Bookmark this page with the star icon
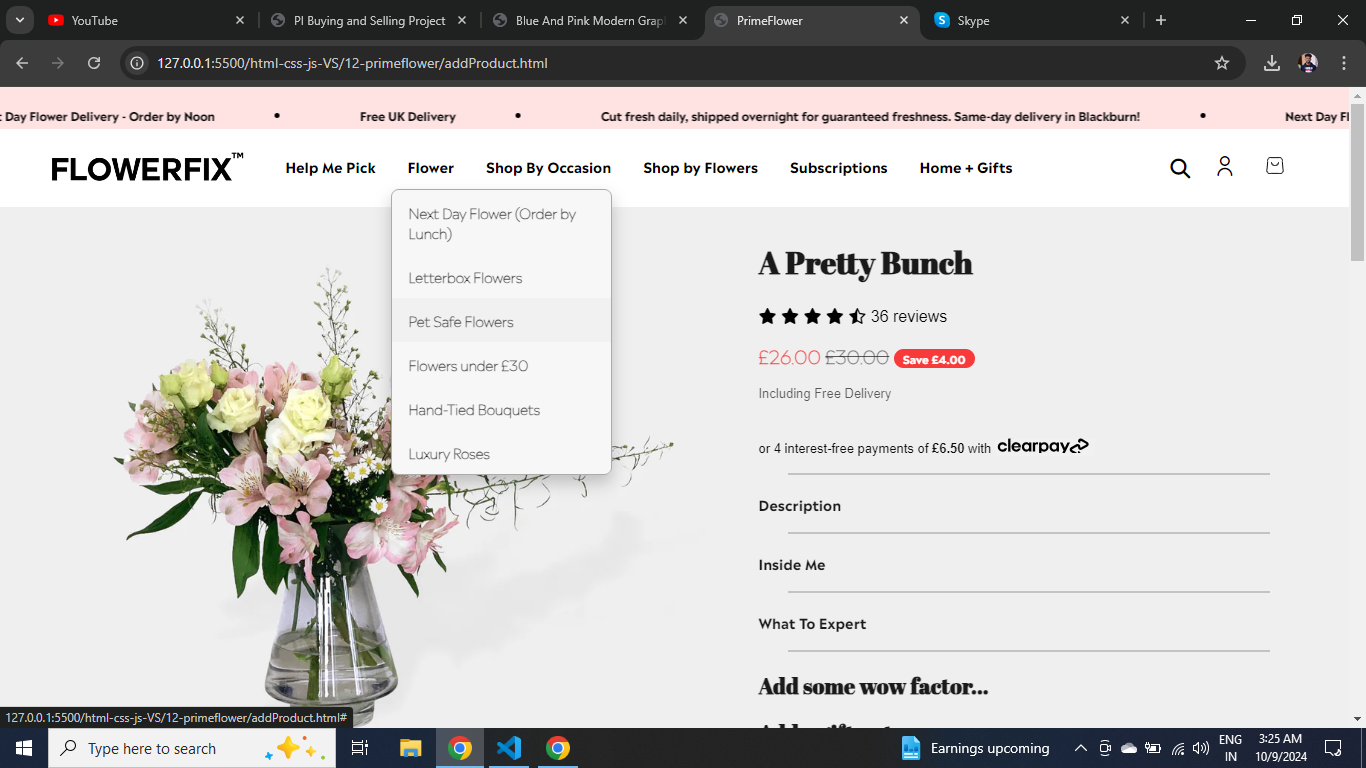This screenshot has width=1366, height=768. [1222, 63]
